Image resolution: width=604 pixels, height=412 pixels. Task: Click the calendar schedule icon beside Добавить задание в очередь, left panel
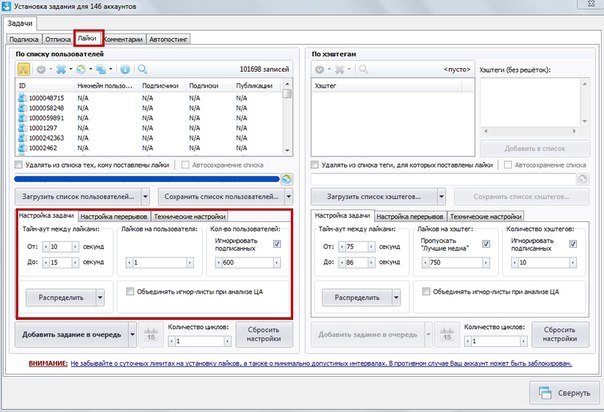tap(151, 334)
